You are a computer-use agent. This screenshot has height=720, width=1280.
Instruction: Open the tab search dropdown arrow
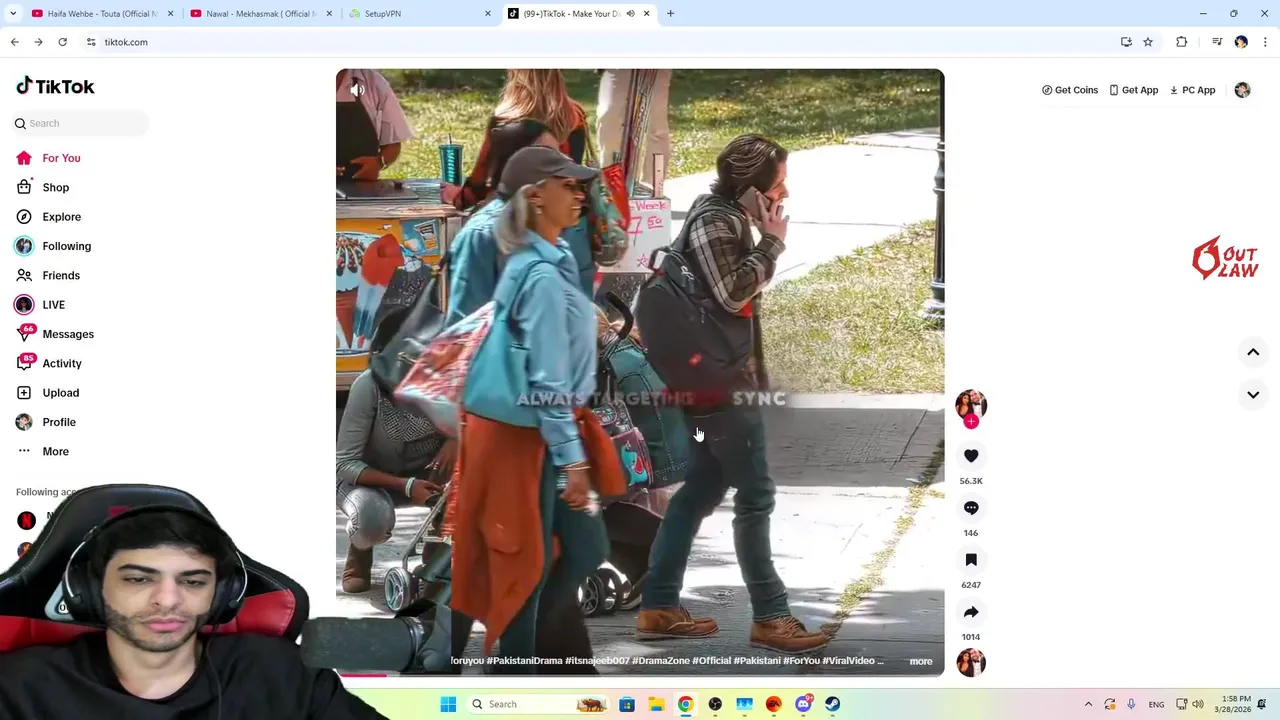point(12,13)
